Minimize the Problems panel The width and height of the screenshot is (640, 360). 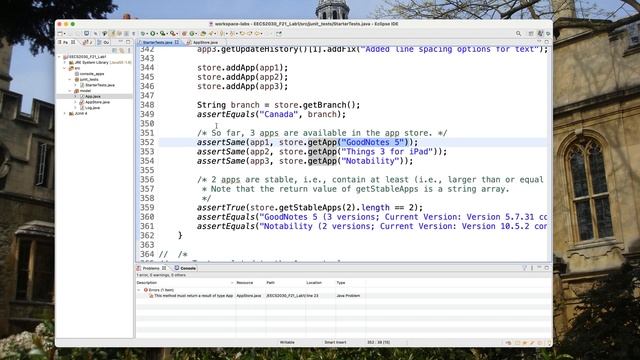point(539,268)
